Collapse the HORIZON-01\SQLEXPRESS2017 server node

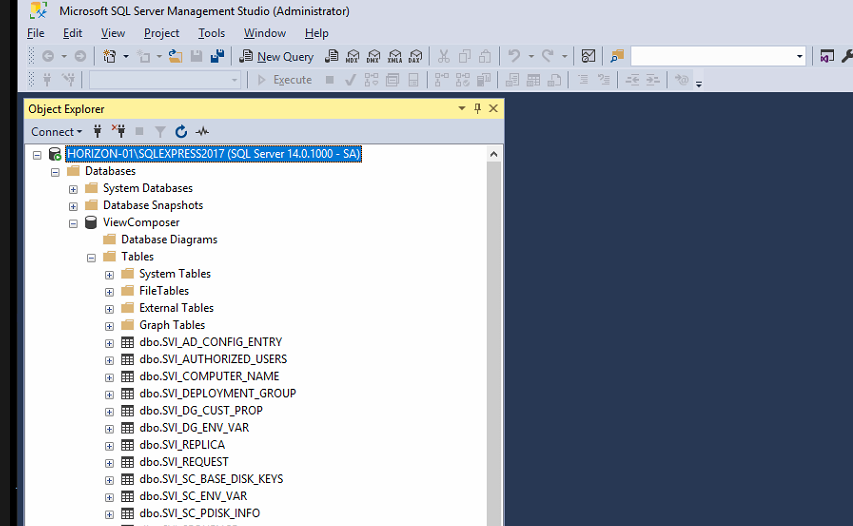[37, 155]
